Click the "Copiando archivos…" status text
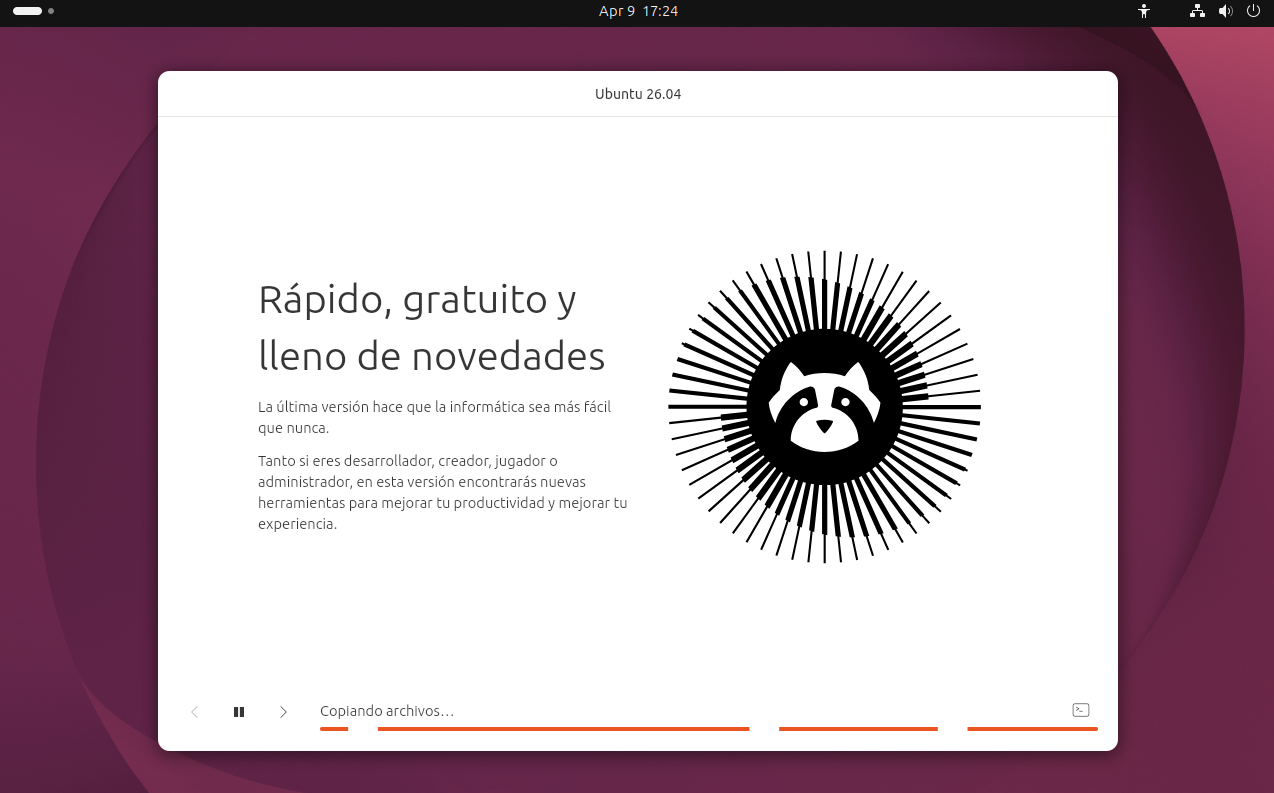This screenshot has height=793, width=1274. [387, 711]
